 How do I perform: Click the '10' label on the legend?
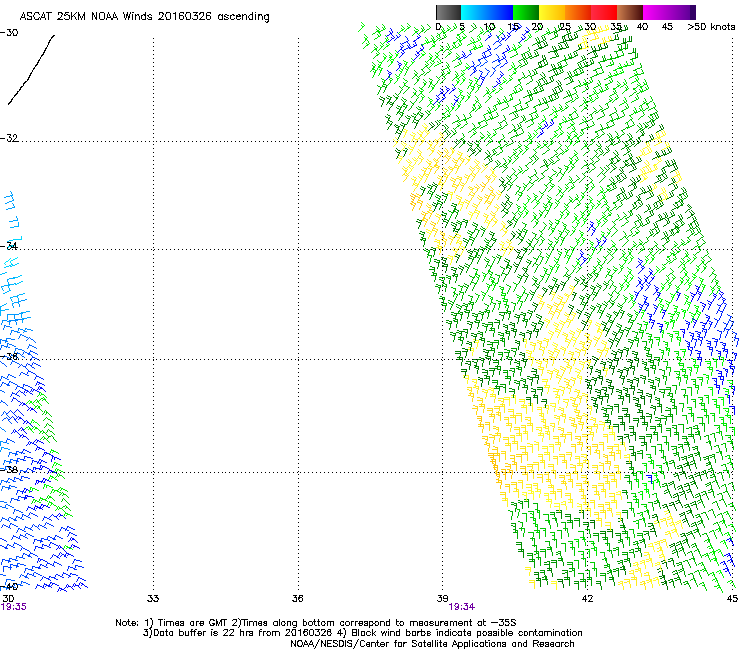pos(489,27)
